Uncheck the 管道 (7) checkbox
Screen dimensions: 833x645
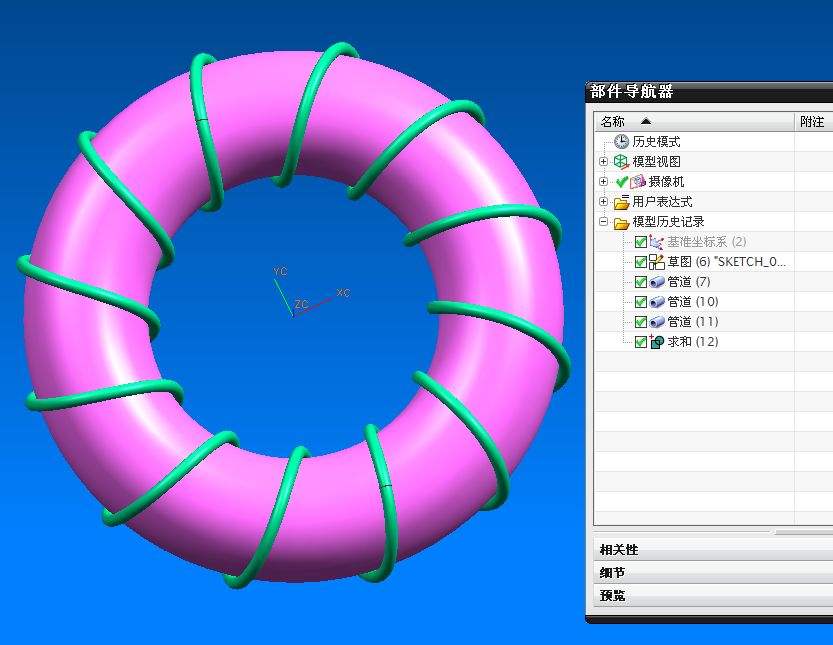[x=641, y=282]
